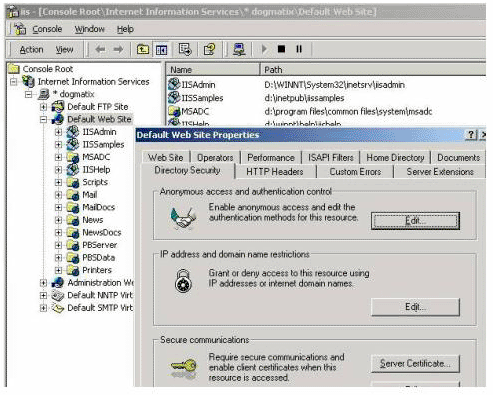Click the Start item play icon

tap(264, 49)
